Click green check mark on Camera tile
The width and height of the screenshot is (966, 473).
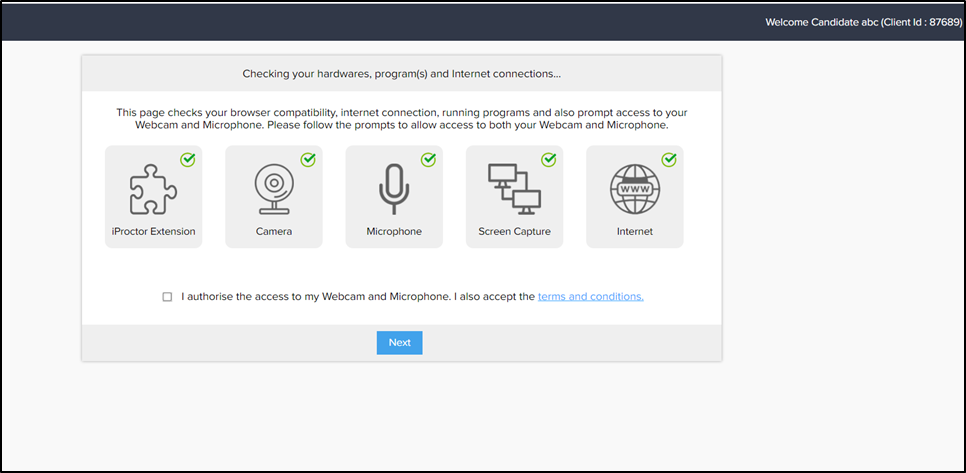(308, 159)
